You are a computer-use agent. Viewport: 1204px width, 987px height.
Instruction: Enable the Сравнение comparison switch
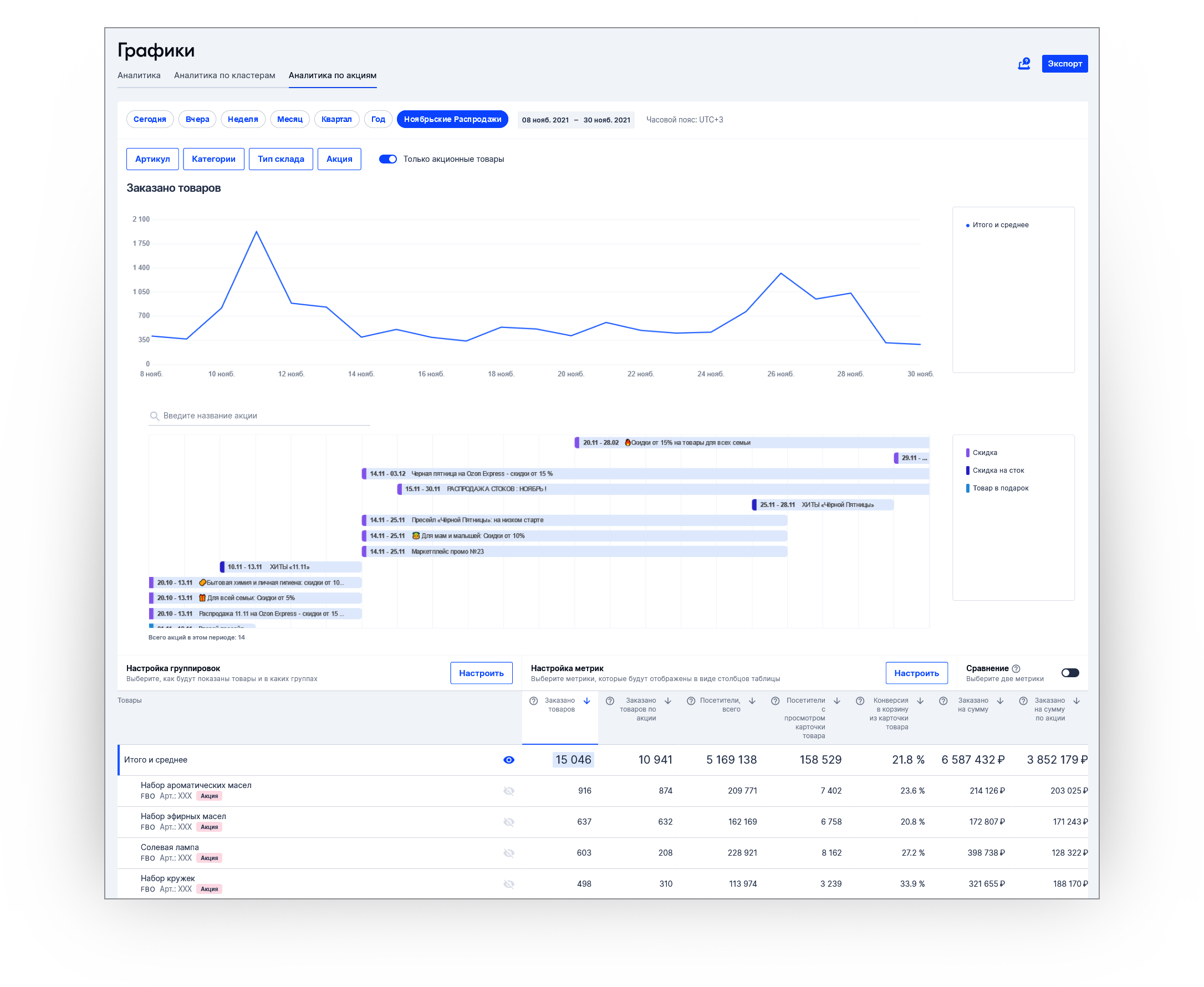tap(1070, 673)
